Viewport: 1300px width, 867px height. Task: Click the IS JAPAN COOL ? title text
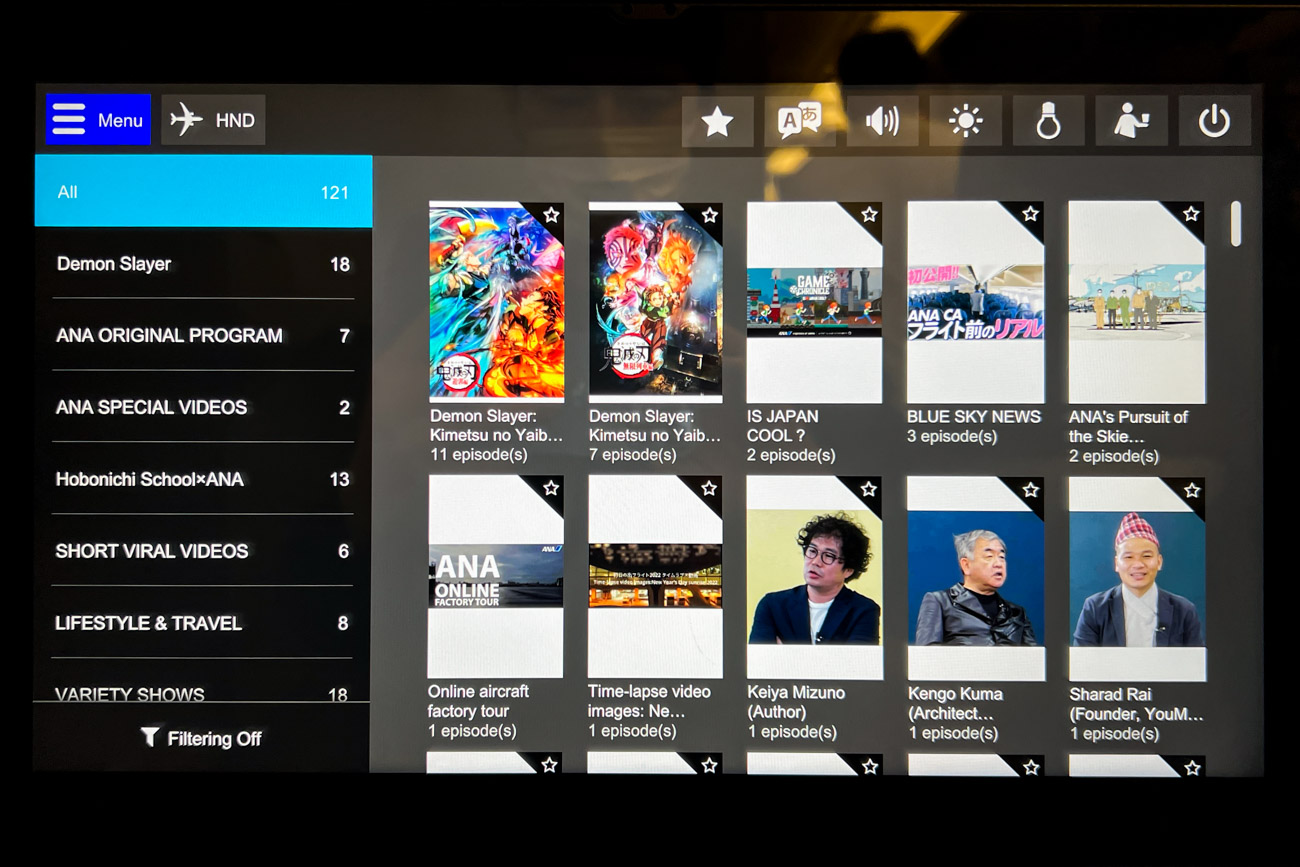[x=783, y=426]
